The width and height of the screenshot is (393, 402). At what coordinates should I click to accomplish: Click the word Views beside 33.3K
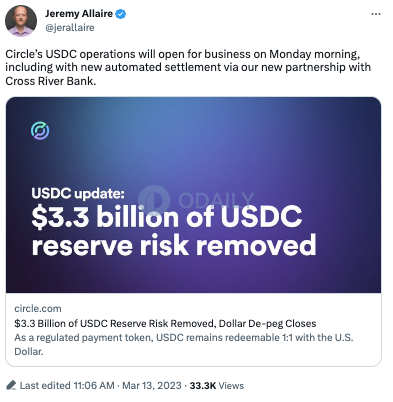coord(231,386)
